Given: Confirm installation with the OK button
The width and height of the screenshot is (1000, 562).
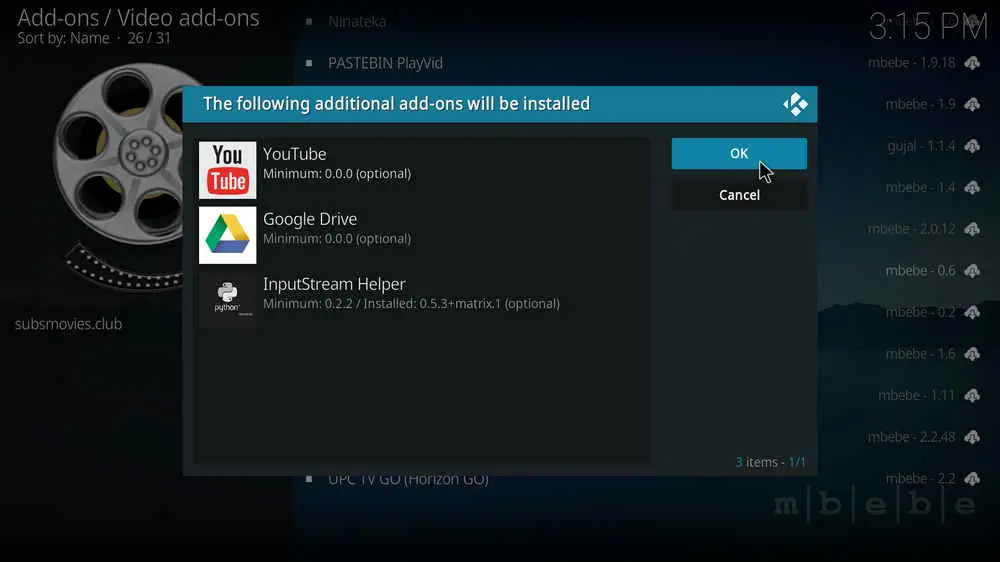Looking at the screenshot, I should (x=739, y=154).
